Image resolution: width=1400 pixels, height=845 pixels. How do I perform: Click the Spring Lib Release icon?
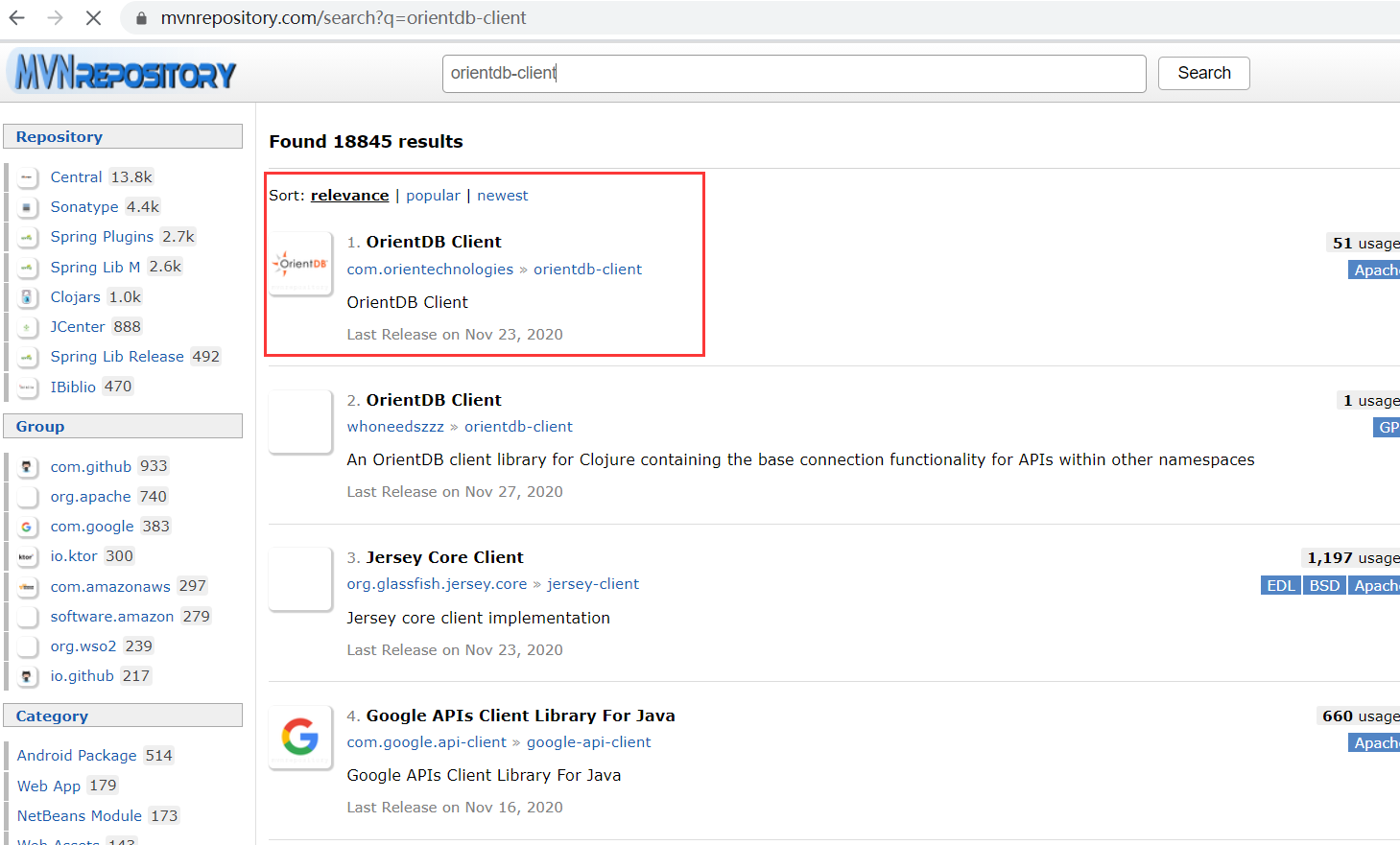click(28, 357)
